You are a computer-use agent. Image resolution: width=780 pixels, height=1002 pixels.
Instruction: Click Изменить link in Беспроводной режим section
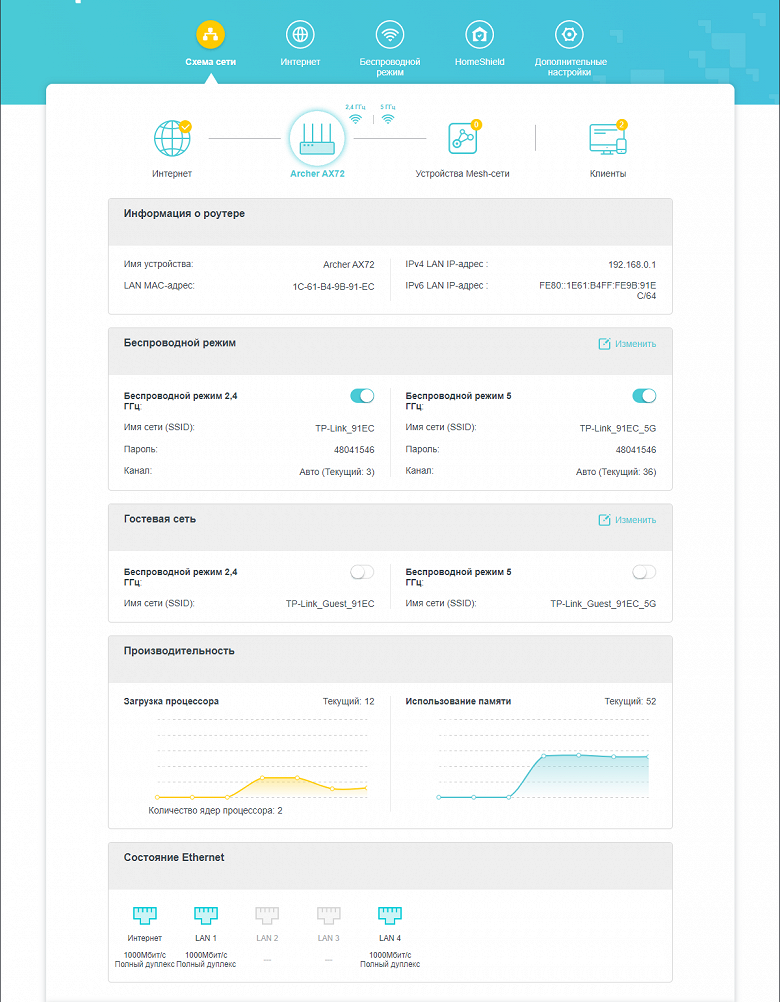[x=636, y=344]
